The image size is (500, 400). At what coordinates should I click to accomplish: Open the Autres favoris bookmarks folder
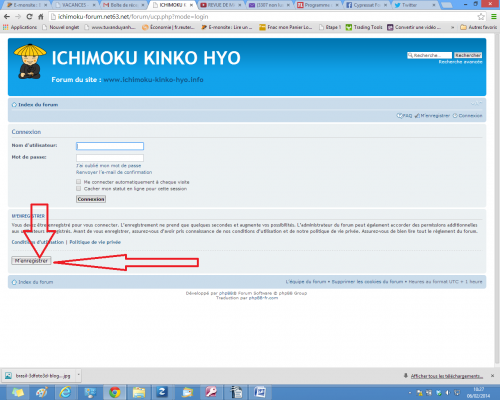[x=478, y=27]
